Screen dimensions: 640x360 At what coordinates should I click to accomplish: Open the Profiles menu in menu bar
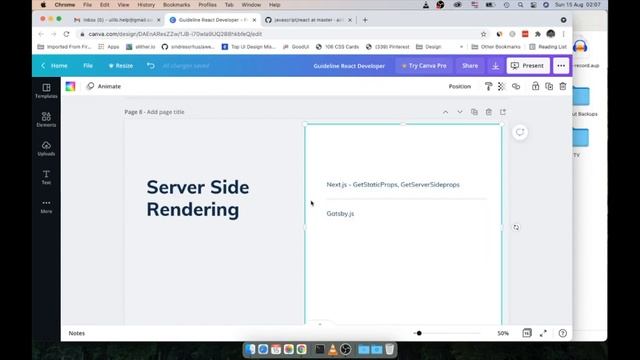pos(207,5)
